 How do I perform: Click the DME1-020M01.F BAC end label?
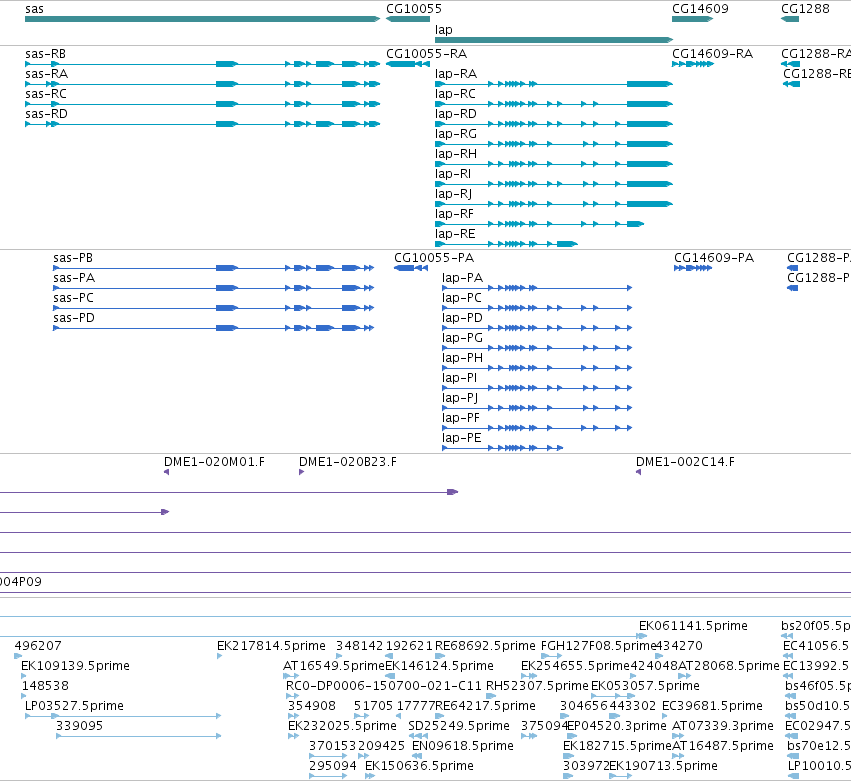[214, 462]
